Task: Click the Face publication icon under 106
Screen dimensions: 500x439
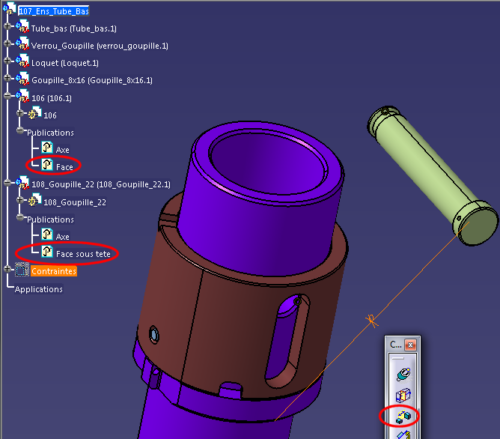Action: point(47,165)
